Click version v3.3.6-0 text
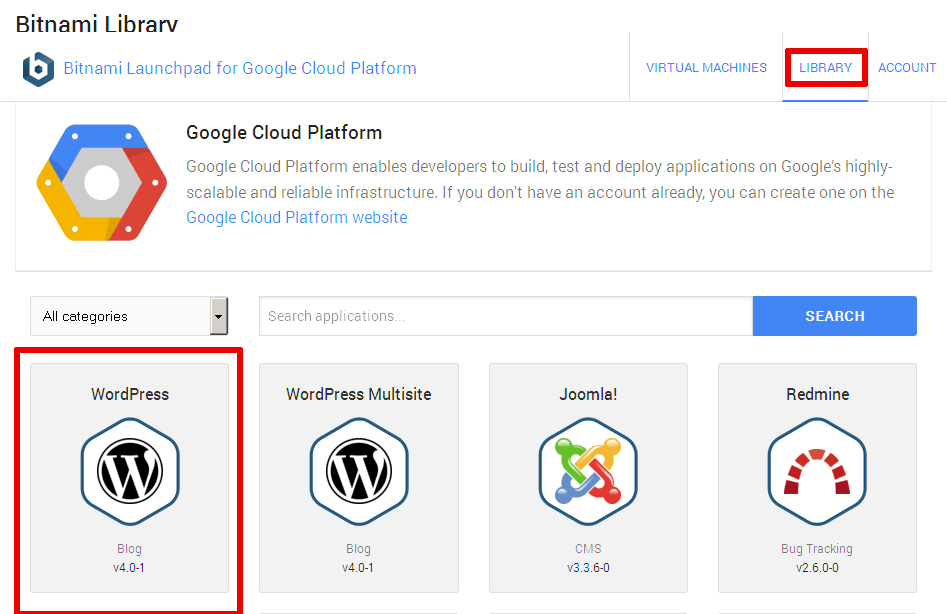 click(588, 568)
